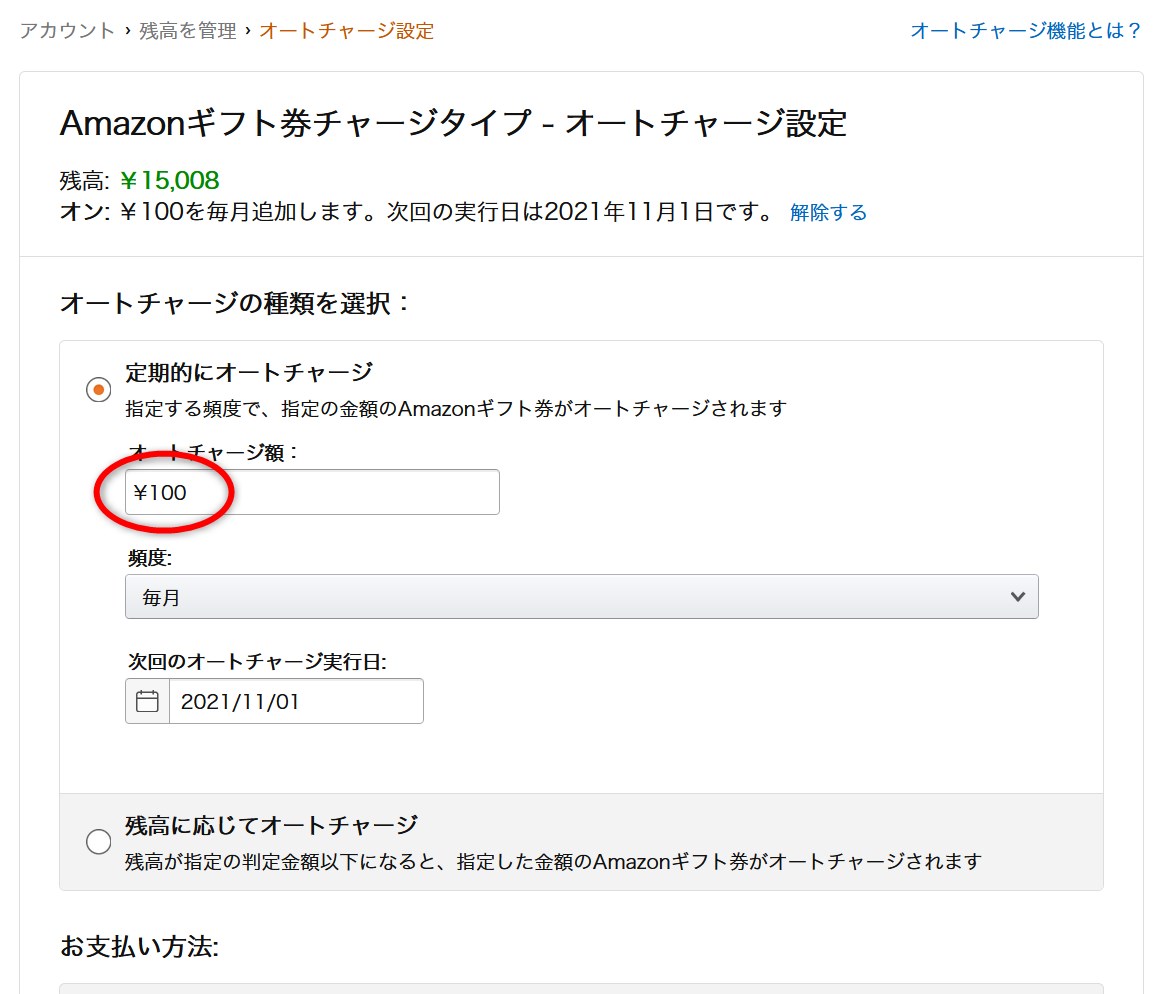Open the アカウント breadcrumb link
The image size is (1171, 994).
[x=67, y=31]
